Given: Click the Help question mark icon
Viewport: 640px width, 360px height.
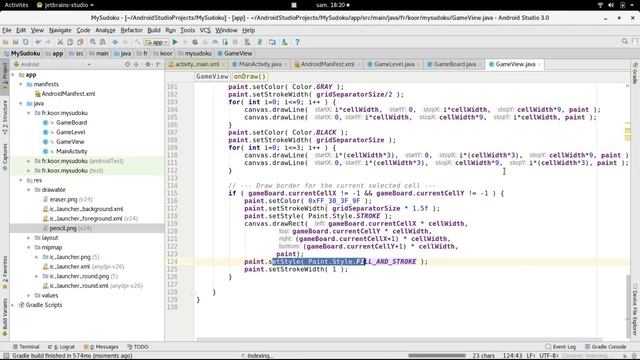Looking at the screenshot, I should 297,42.
